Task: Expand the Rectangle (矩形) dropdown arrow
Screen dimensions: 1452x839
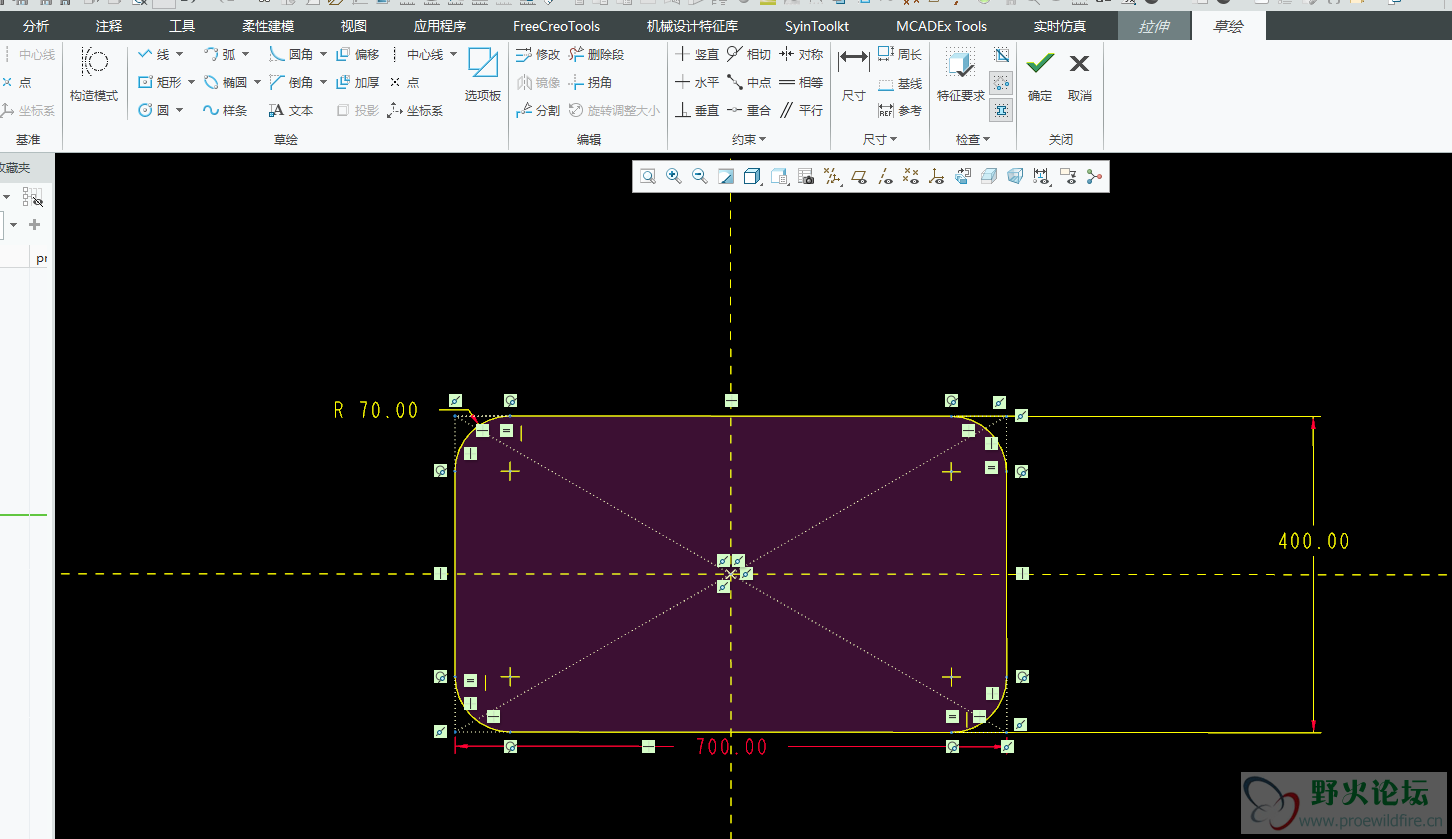Action: point(191,82)
